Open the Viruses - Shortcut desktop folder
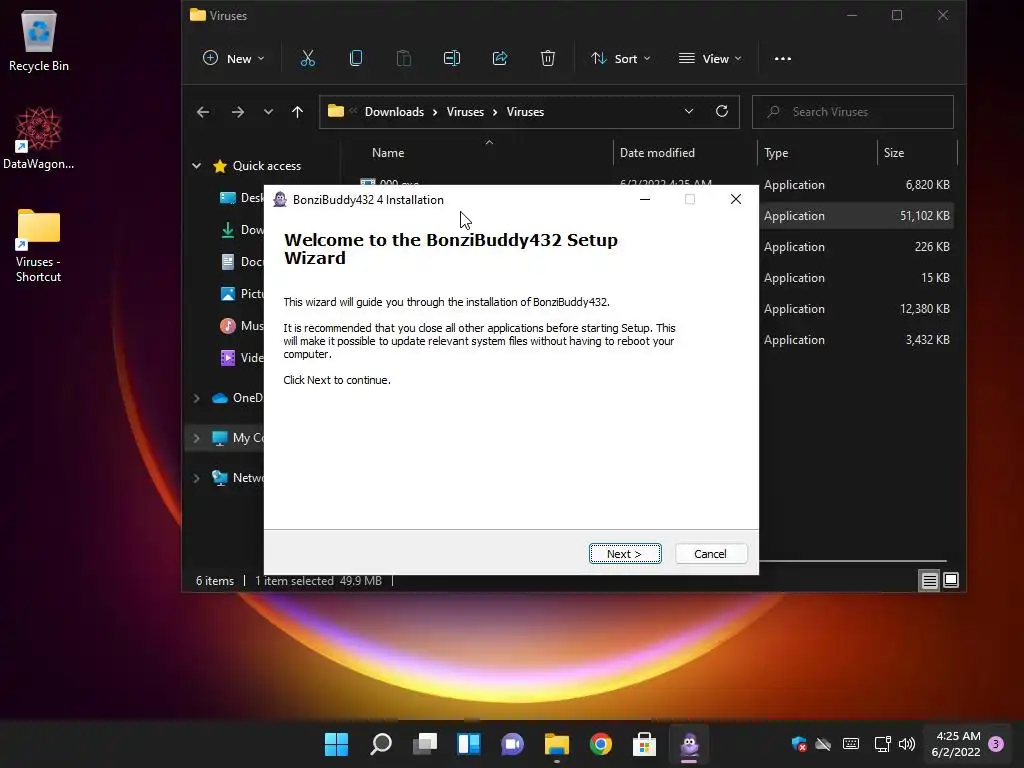Screen dimensions: 1024x768 (39, 246)
